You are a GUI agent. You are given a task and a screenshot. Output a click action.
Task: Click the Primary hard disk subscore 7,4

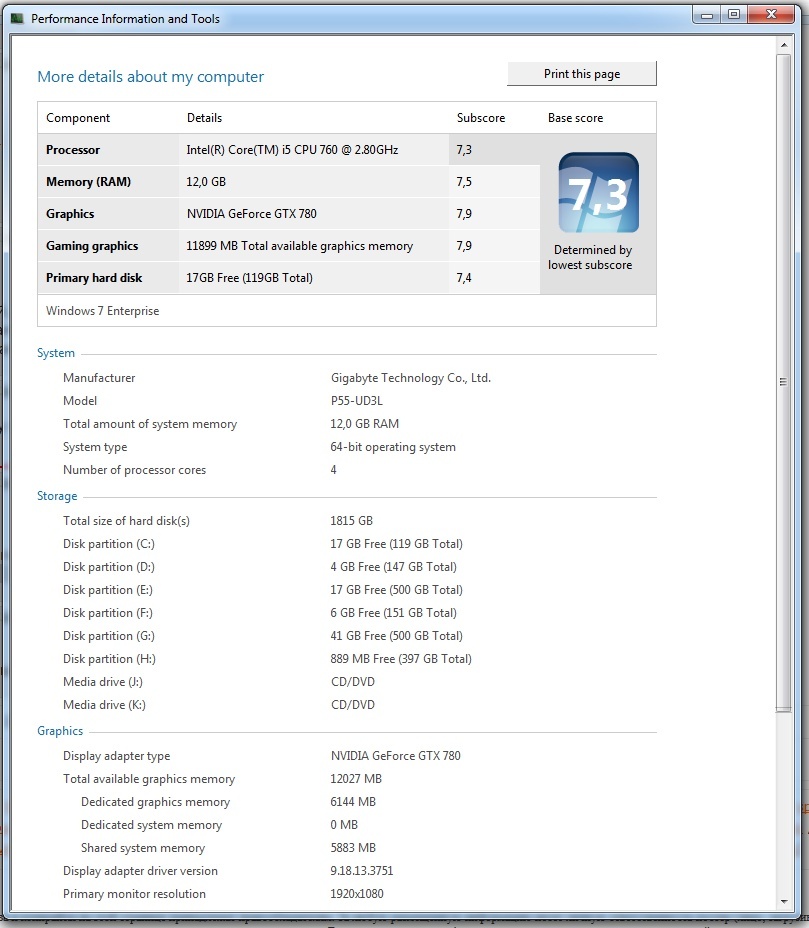coord(464,278)
